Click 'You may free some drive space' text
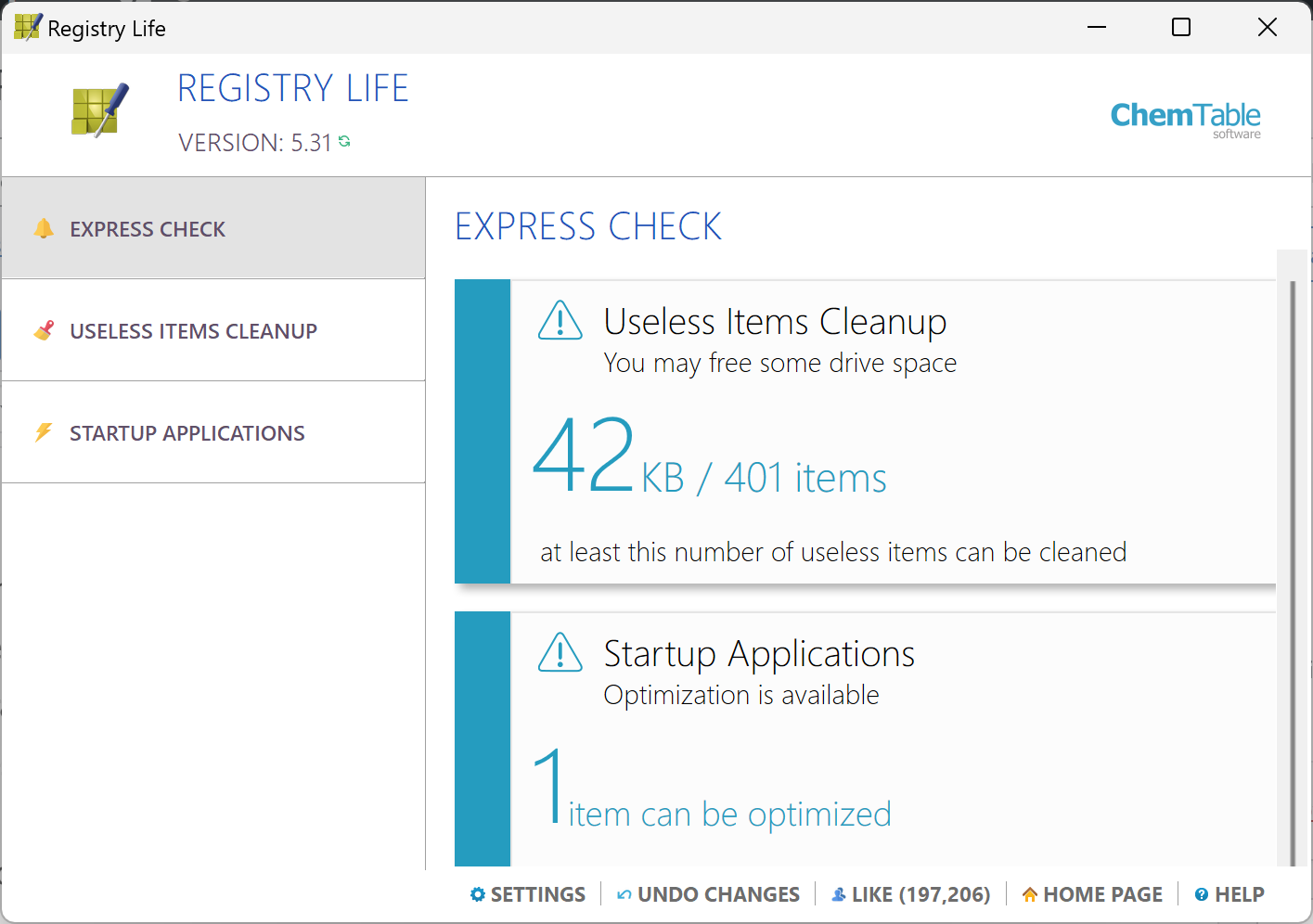This screenshot has width=1313, height=924. [x=780, y=363]
